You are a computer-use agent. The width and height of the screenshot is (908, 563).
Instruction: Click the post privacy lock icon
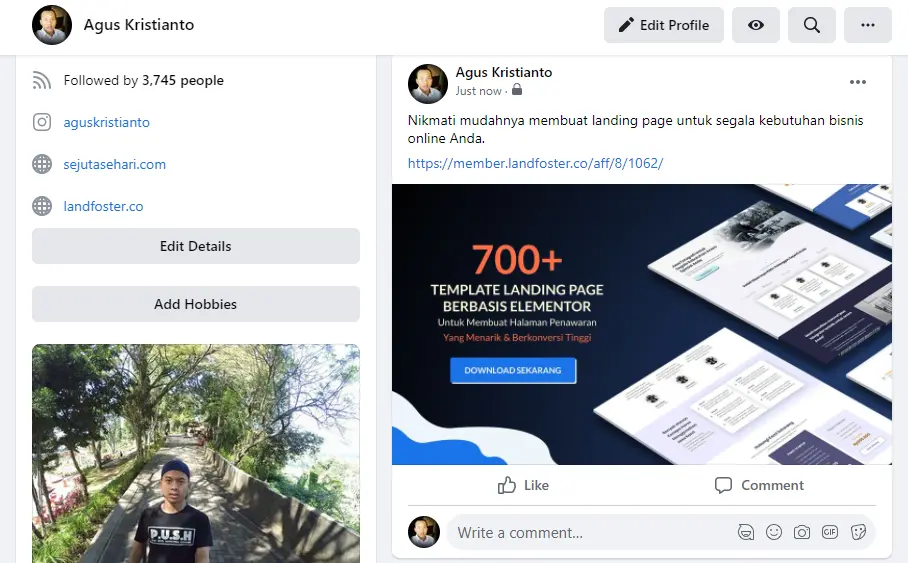click(x=517, y=90)
